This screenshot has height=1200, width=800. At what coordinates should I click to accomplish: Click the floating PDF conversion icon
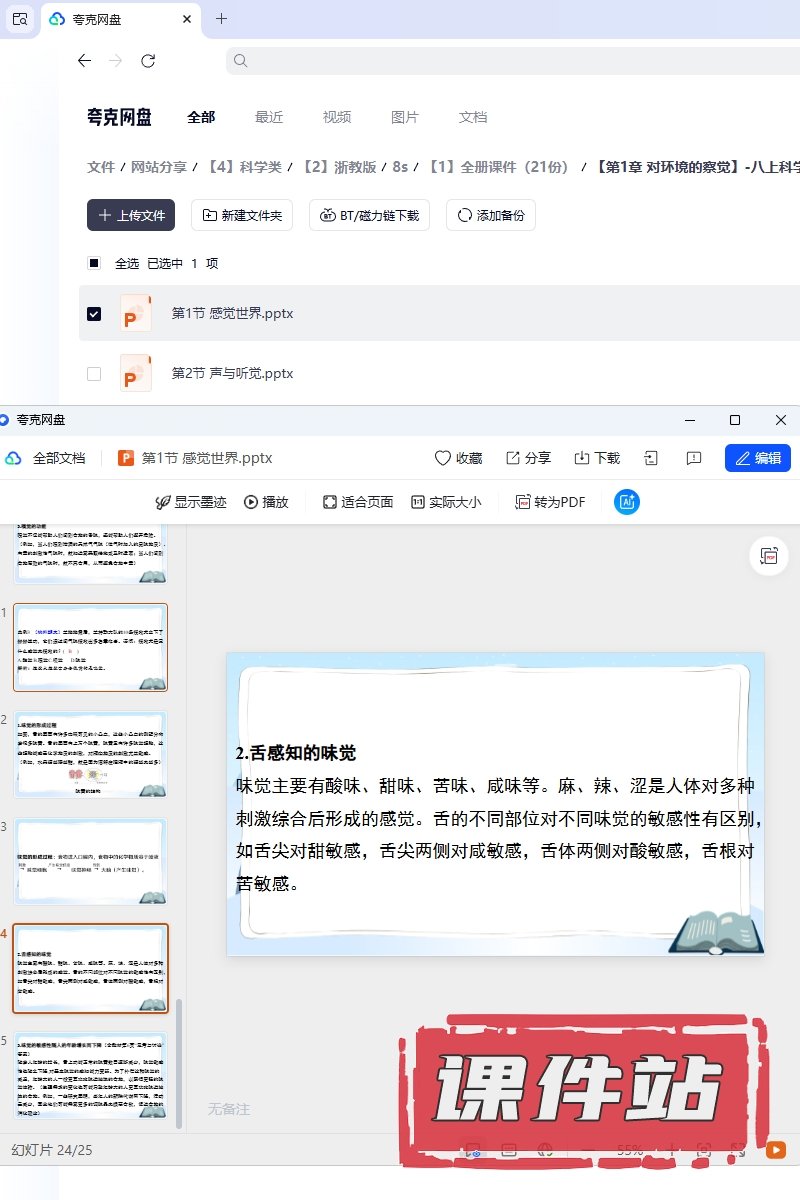[769, 556]
